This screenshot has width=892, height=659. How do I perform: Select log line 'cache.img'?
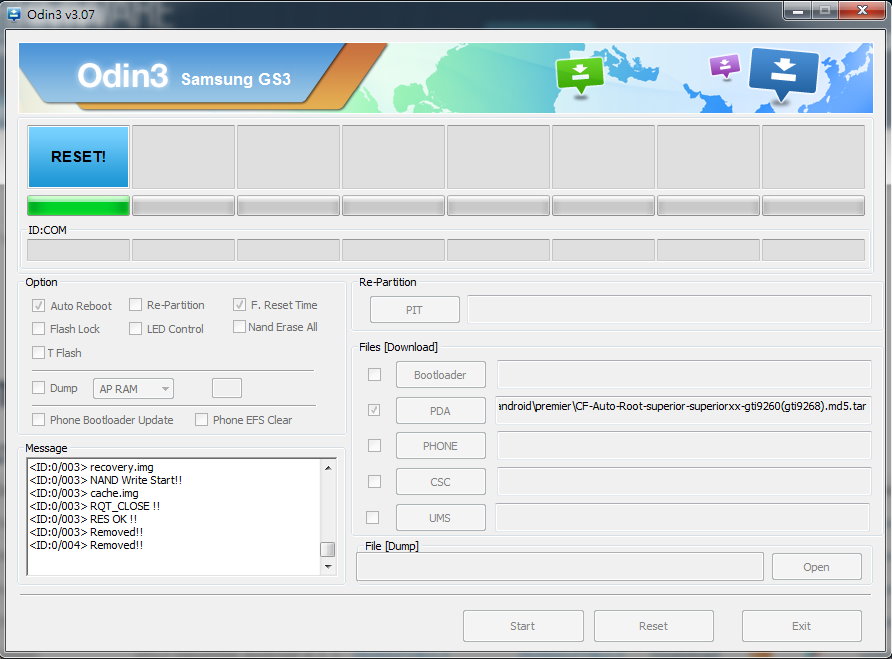[x=84, y=493]
